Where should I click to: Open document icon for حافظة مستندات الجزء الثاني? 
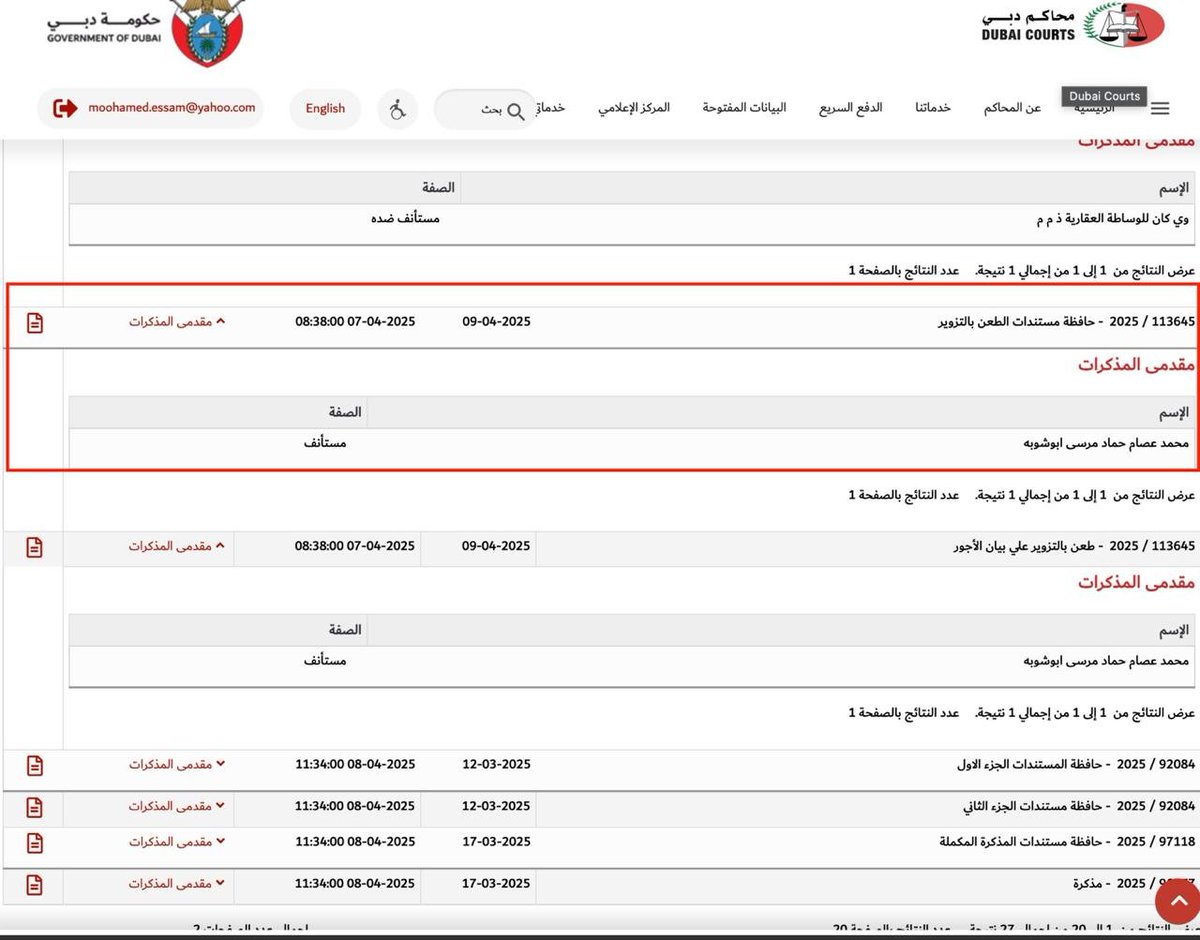point(35,806)
